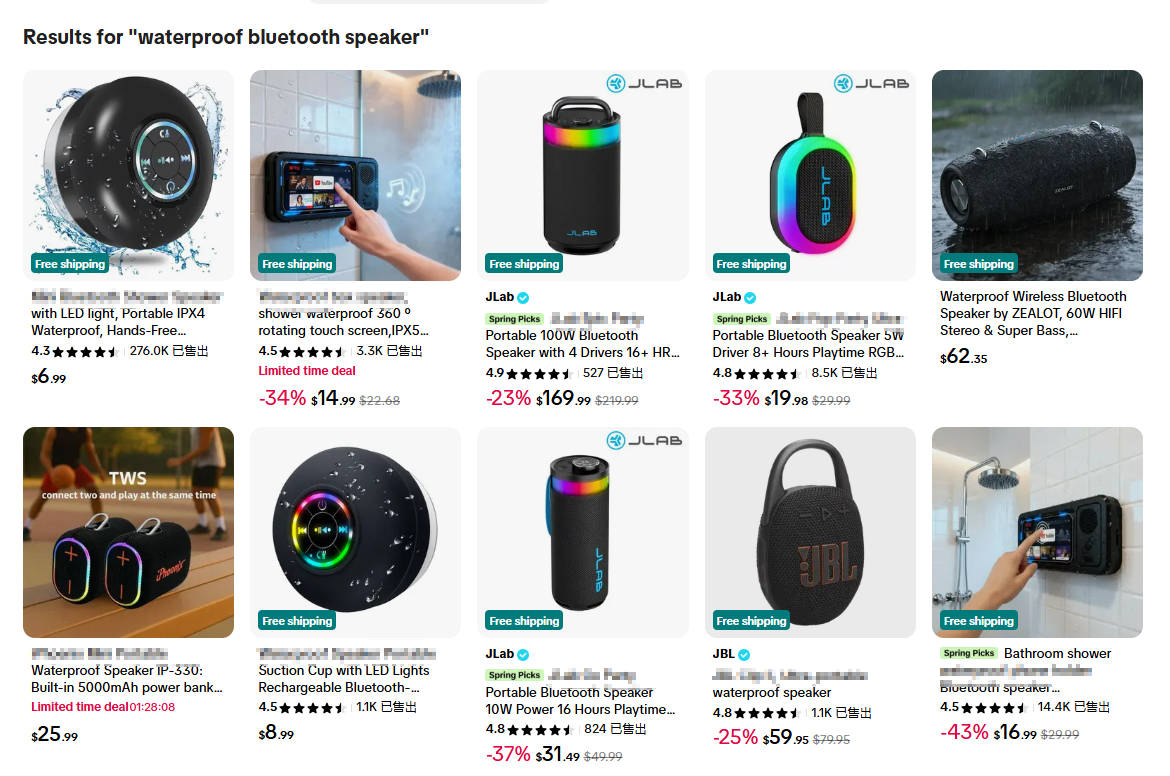The width and height of the screenshot is (1170, 776).
Task: Click star rating on the $6.99 shower speaker
Action: click(x=86, y=352)
